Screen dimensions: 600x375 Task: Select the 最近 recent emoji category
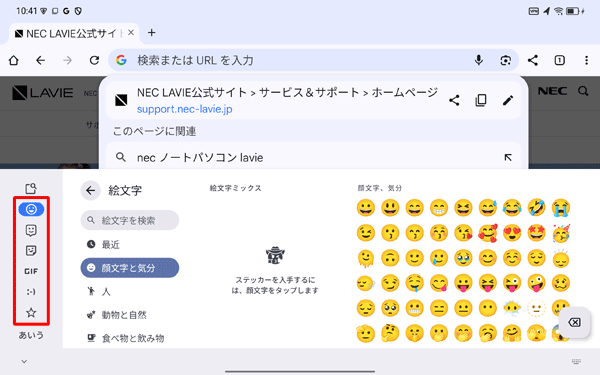pos(130,244)
